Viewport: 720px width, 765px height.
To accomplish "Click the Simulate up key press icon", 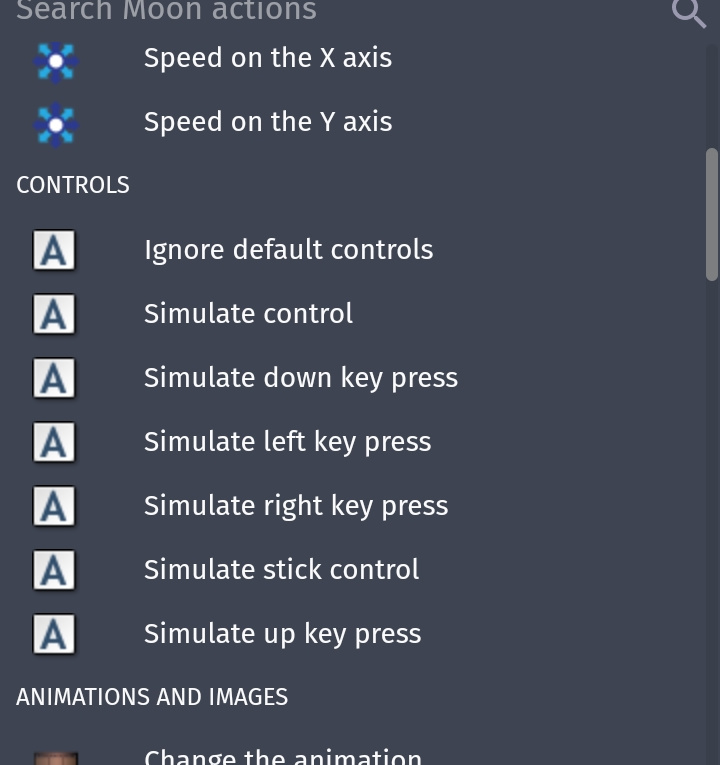I will pos(54,634).
